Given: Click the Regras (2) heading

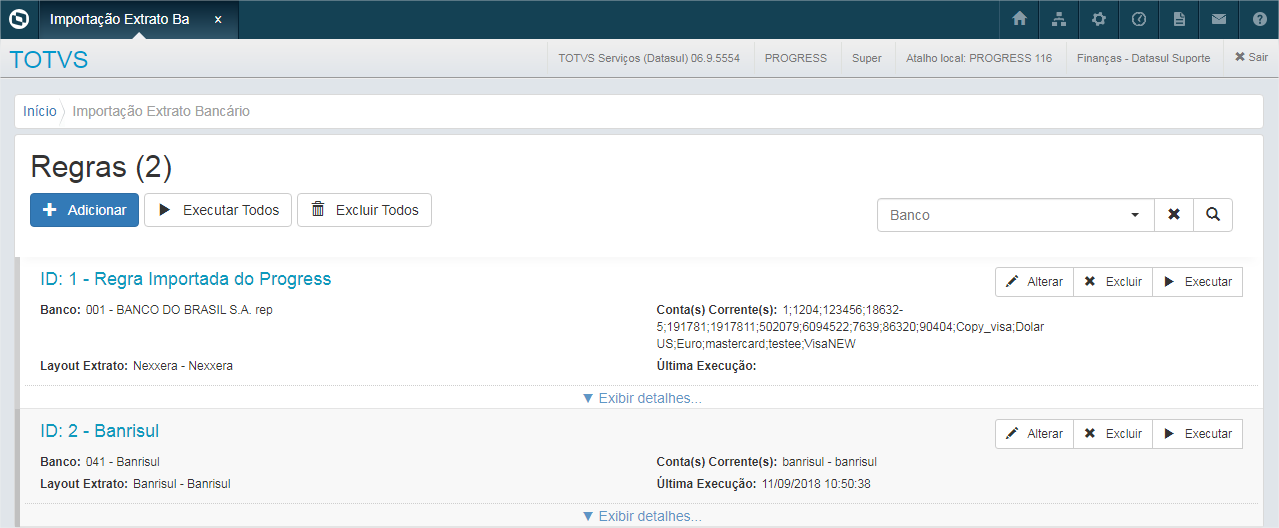Looking at the screenshot, I should click(102, 167).
